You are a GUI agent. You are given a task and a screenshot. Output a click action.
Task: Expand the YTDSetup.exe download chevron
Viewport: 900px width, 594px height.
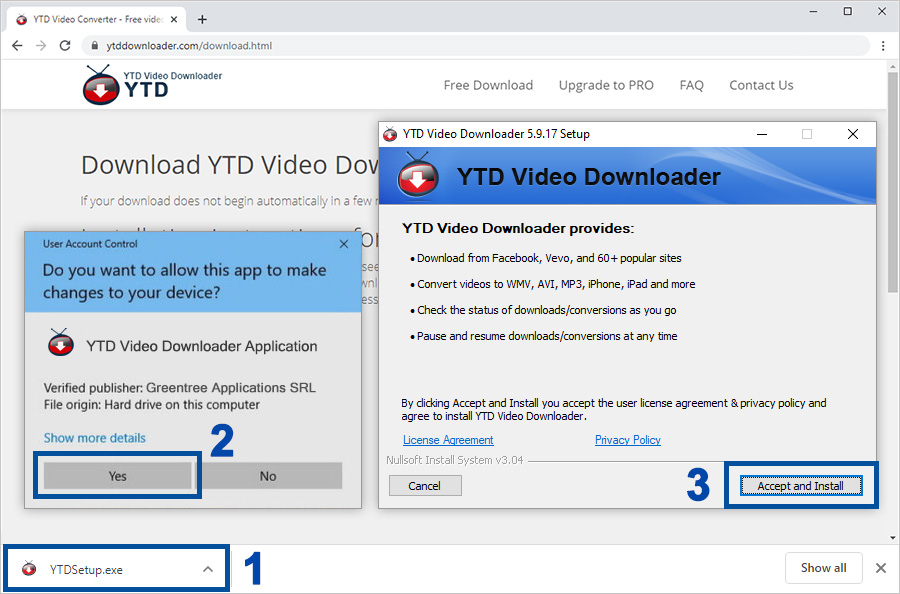[208, 569]
